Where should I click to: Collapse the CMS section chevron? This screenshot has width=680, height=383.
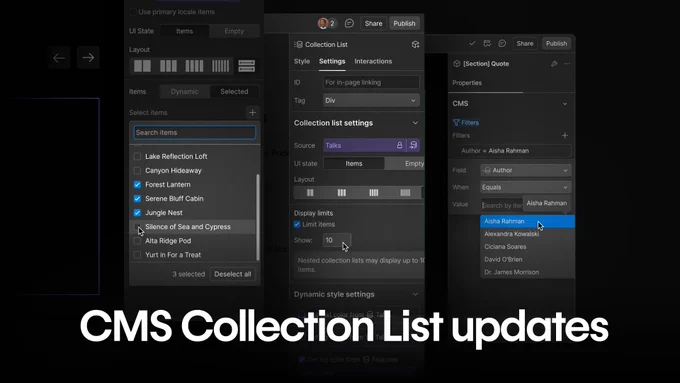click(565, 104)
